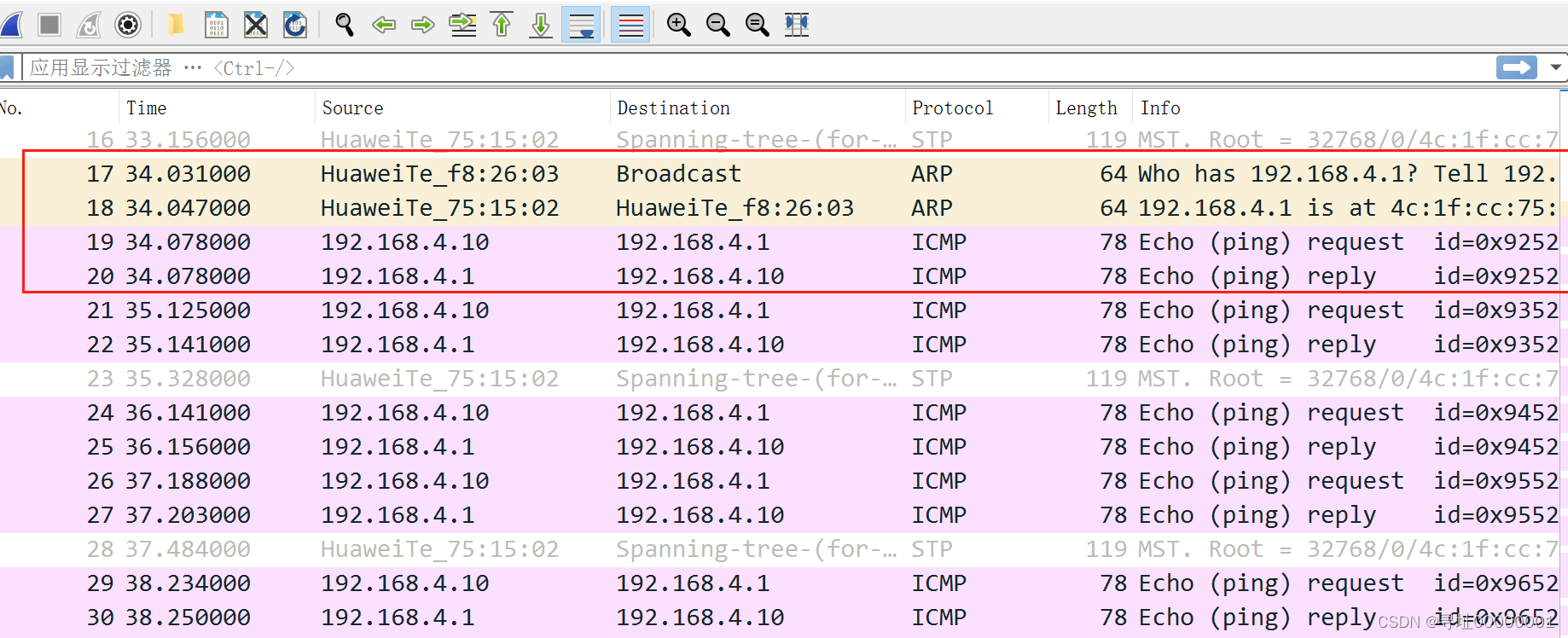
Task: Save the capture file
Action: [x=217, y=25]
